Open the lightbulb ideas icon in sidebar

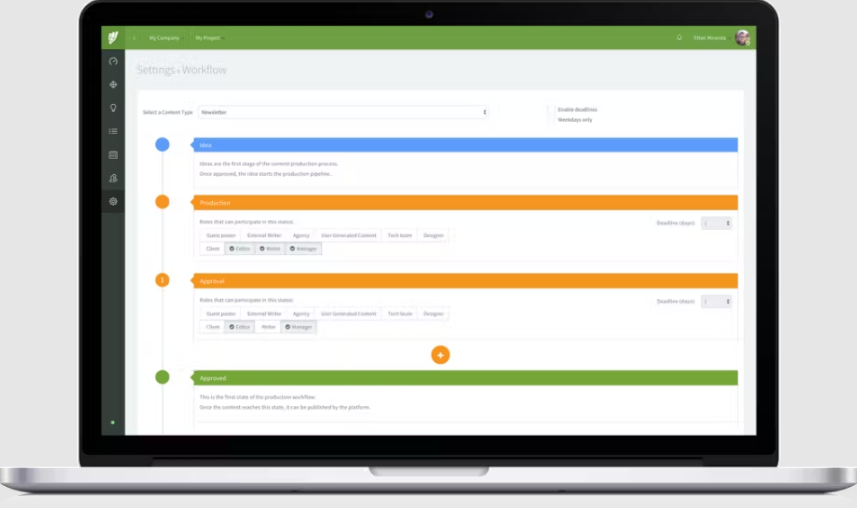point(113,108)
